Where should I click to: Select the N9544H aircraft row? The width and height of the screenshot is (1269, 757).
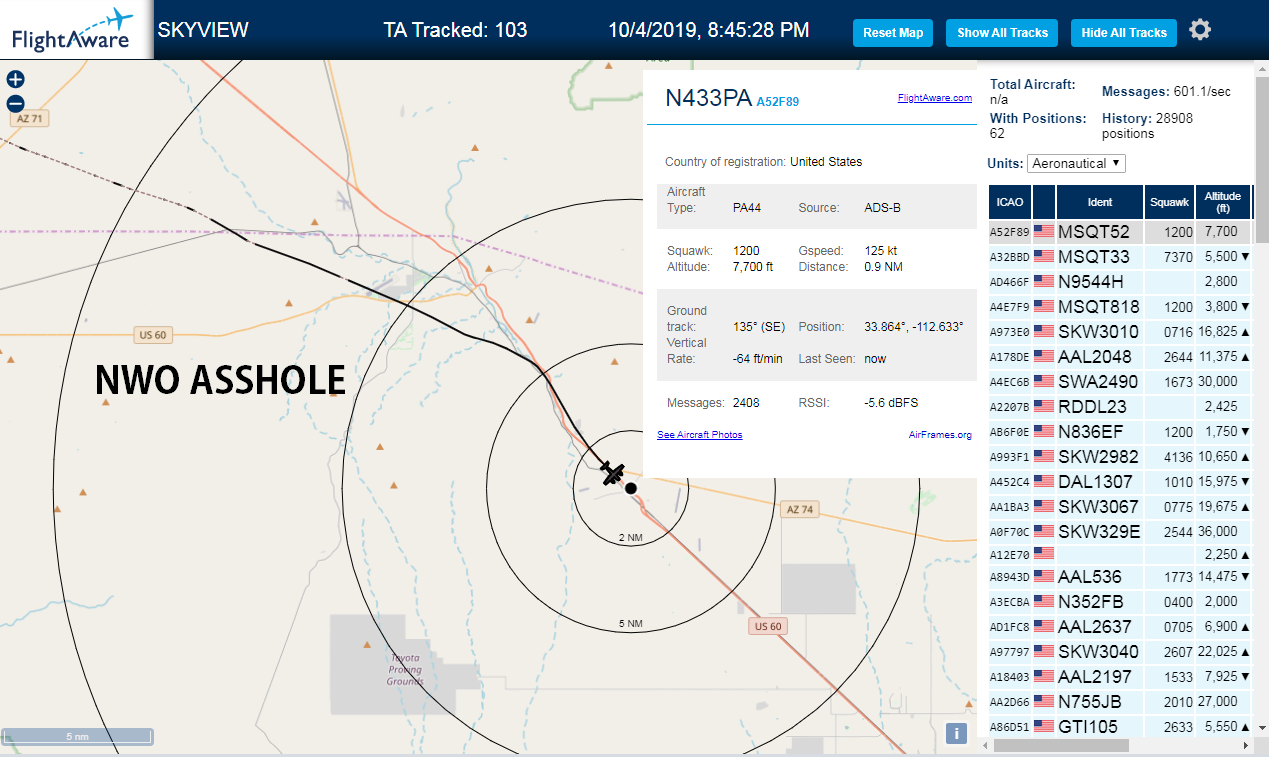point(1119,282)
